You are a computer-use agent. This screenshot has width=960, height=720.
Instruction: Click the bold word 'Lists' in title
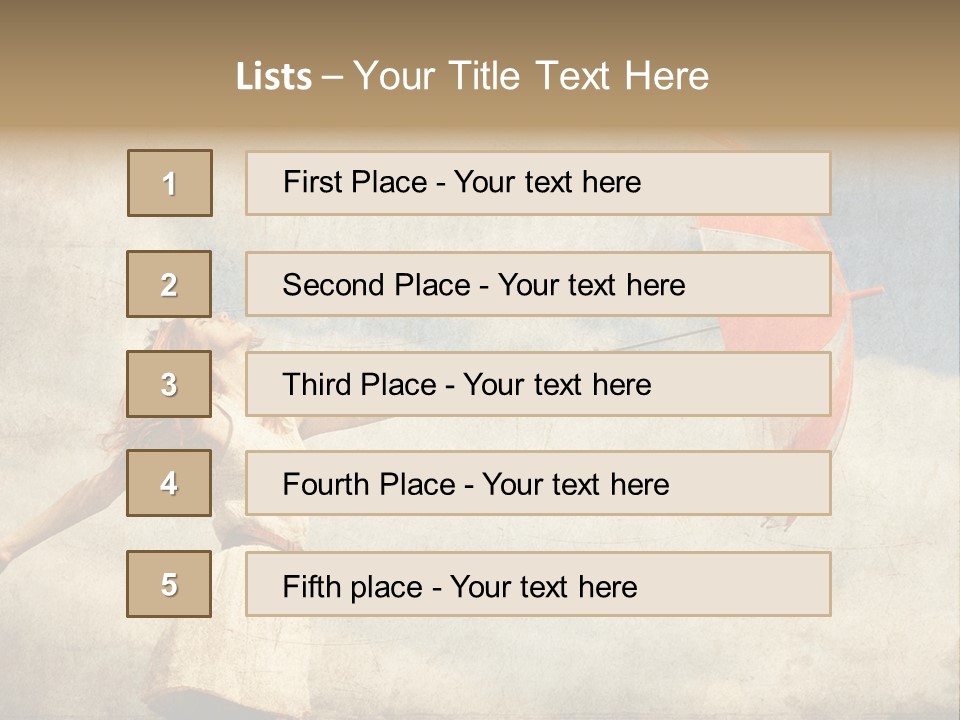(x=274, y=77)
